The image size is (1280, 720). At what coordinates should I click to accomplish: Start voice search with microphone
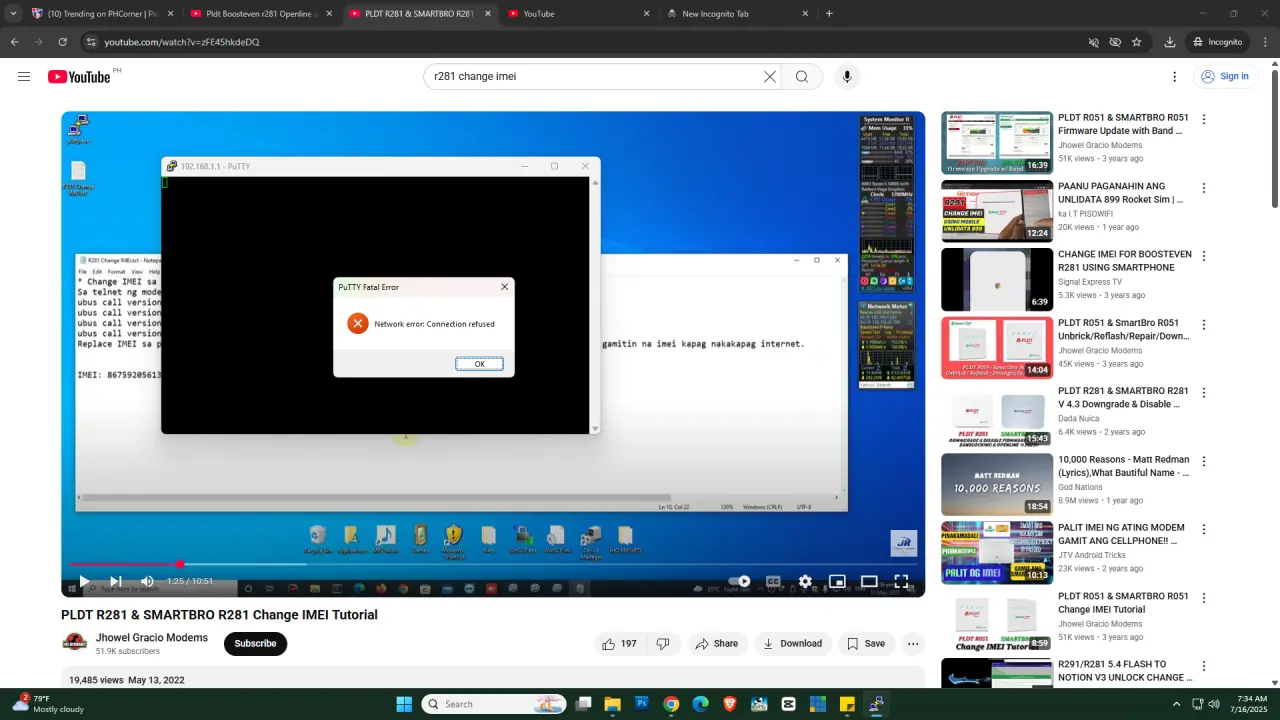click(x=847, y=77)
